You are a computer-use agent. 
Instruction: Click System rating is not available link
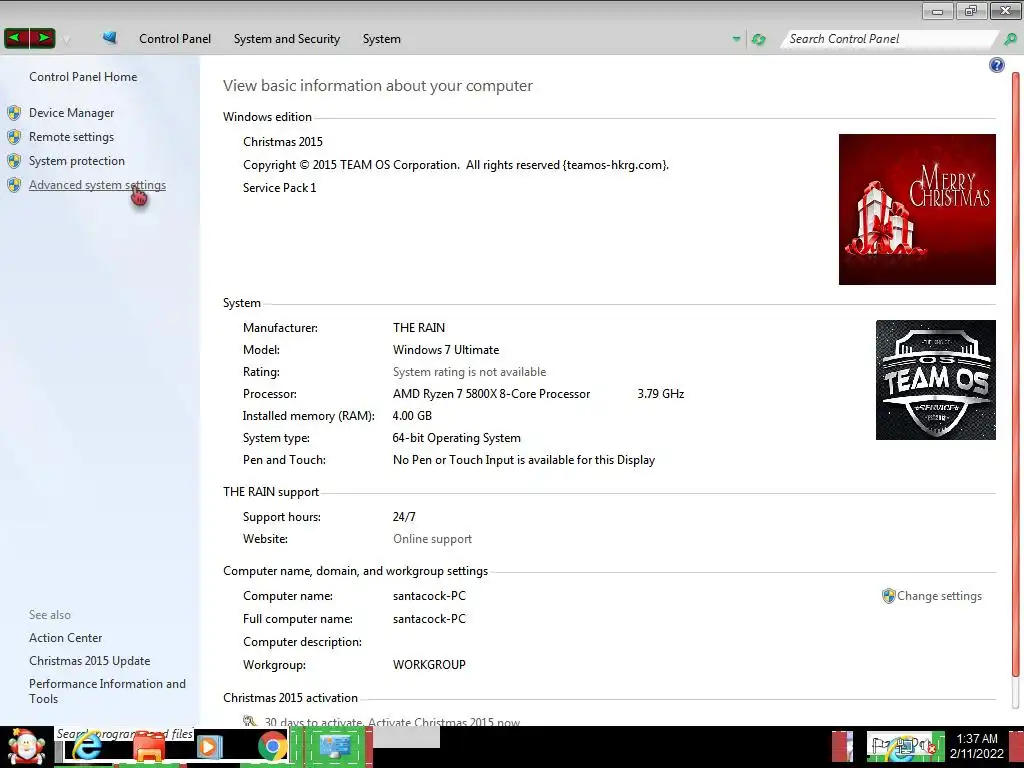coord(470,372)
